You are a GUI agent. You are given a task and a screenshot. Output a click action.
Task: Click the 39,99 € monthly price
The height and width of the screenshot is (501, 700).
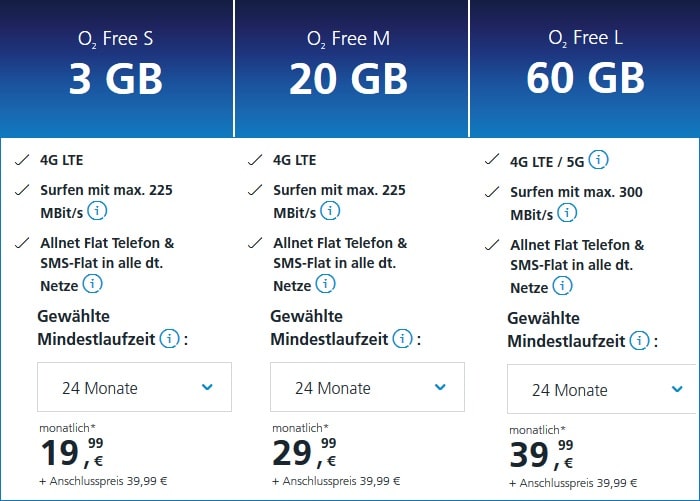pos(541,455)
